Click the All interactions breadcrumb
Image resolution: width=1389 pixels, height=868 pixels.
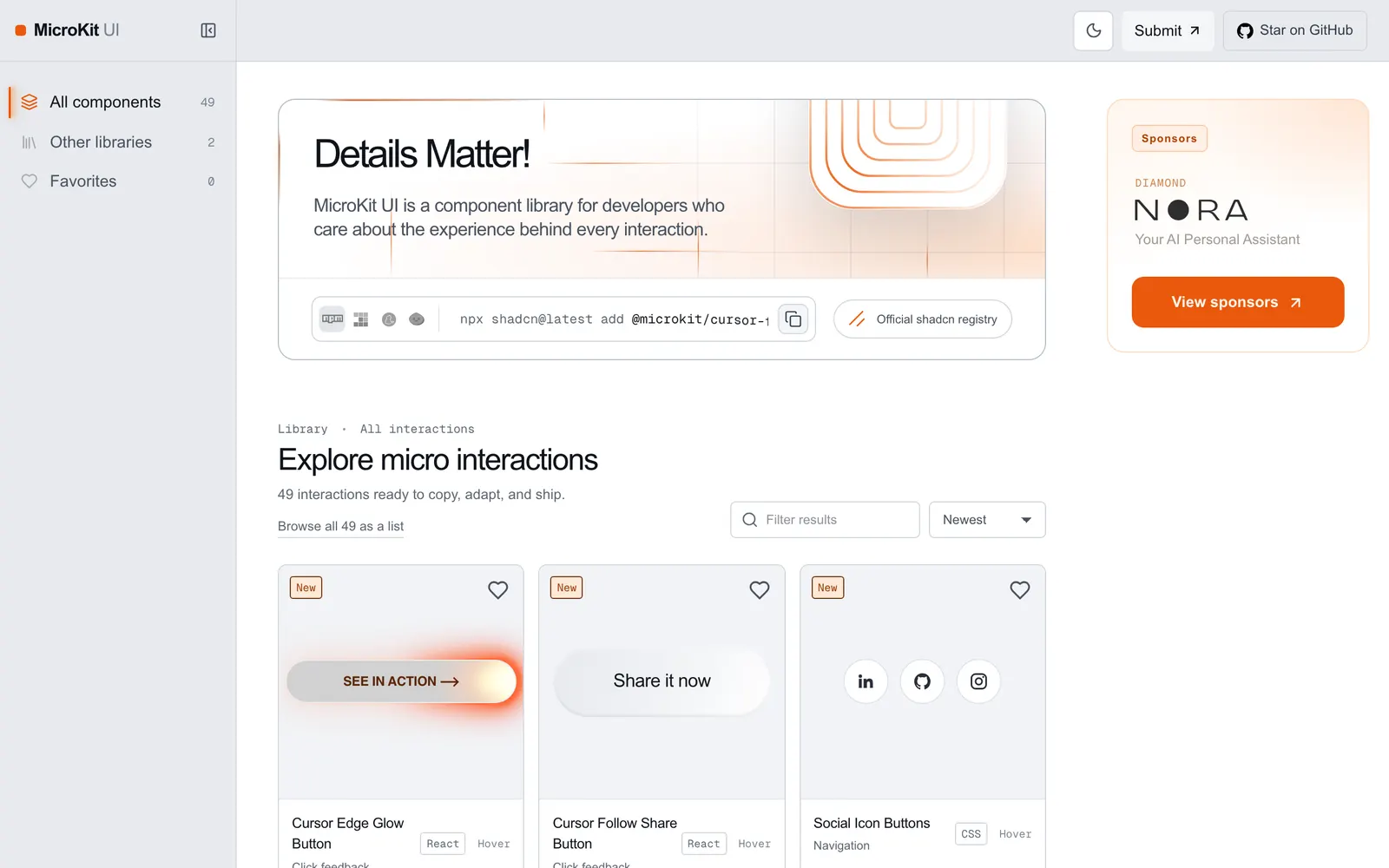418,429
